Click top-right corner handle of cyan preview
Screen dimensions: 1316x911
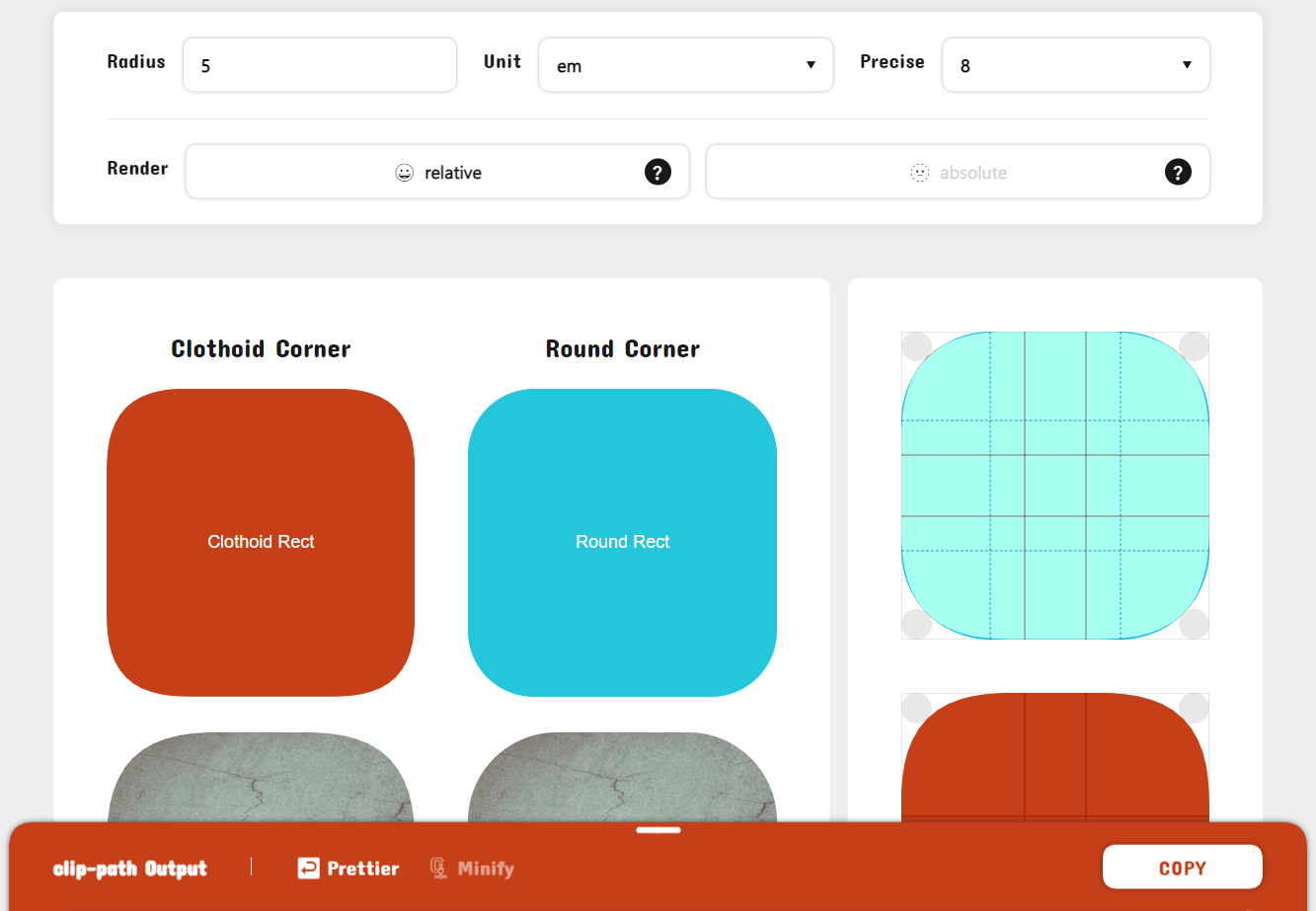pyautogui.click(x=1194, y=346)
